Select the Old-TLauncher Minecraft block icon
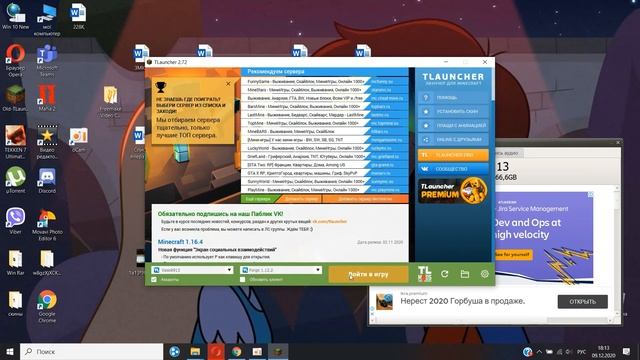 pos(15,98)
